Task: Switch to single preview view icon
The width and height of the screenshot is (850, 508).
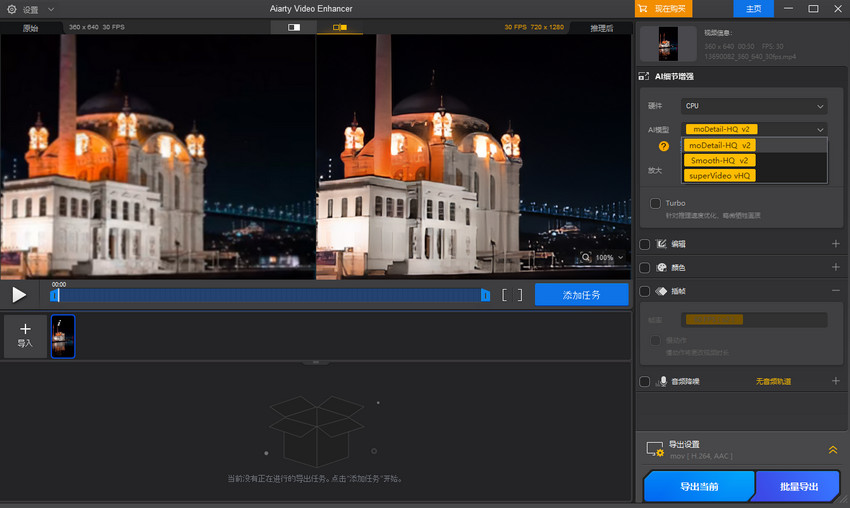Action: (294, 27)
